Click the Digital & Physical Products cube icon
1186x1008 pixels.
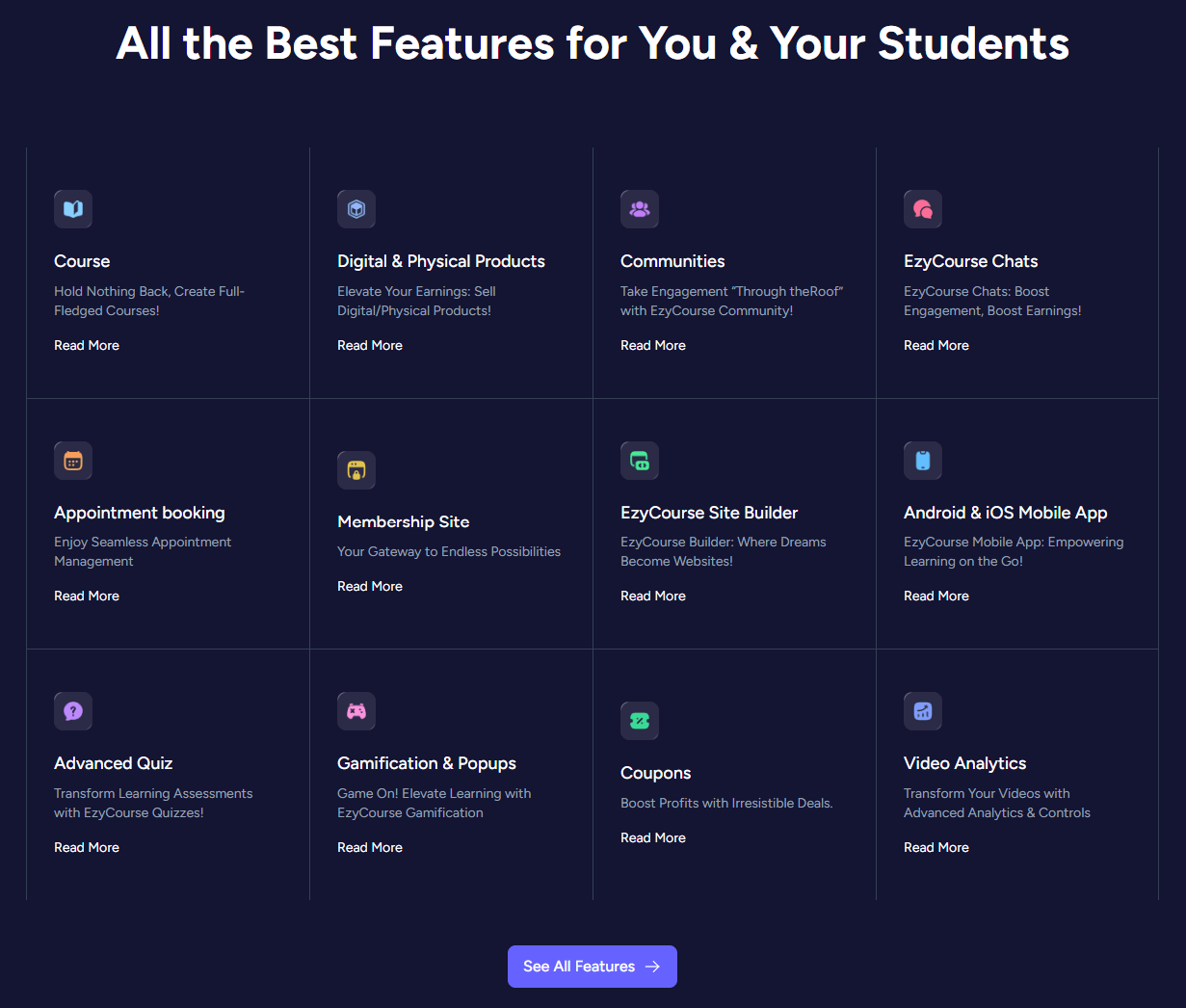click(356, 209)
